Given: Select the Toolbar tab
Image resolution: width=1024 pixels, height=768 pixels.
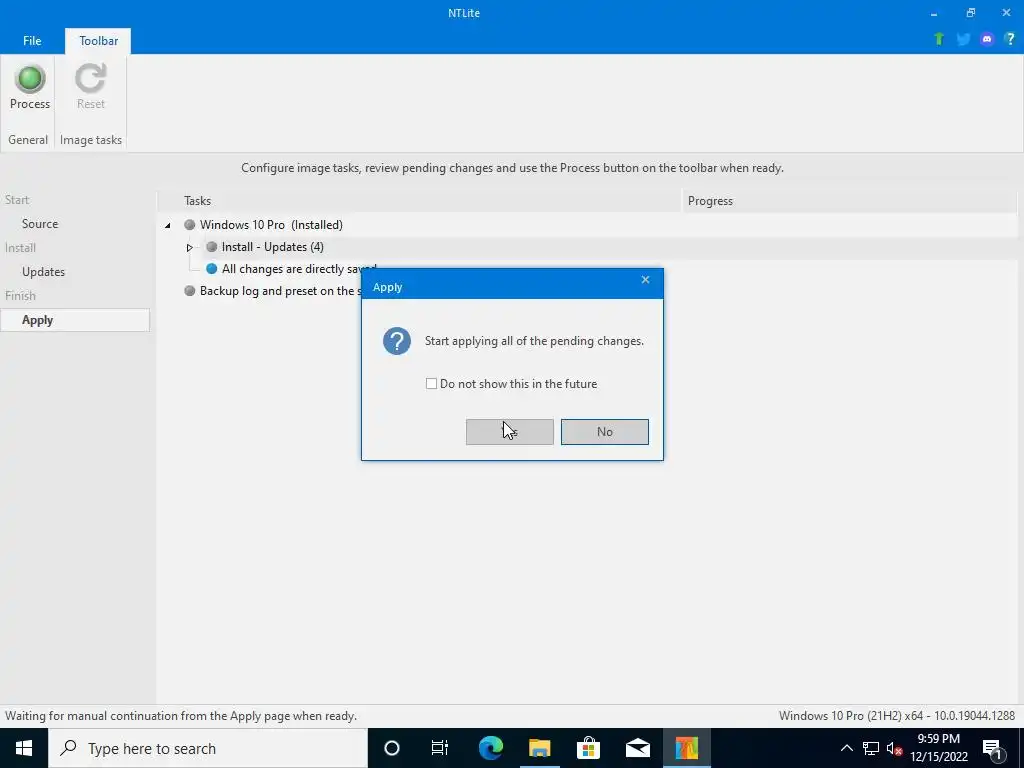Looking at the screenshot, I should tap(99, 40).
